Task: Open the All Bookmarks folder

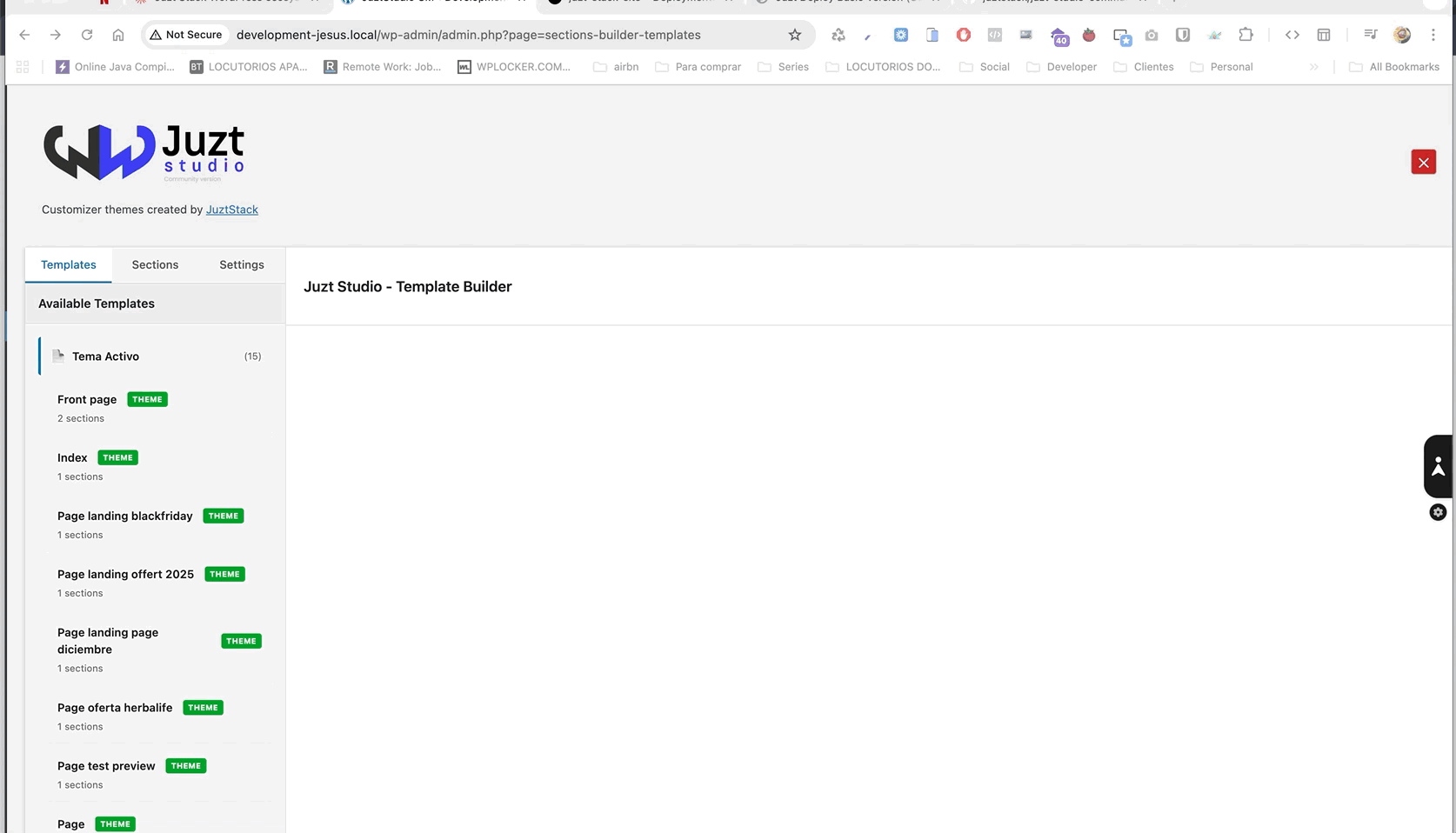Action: [1394, 67]
